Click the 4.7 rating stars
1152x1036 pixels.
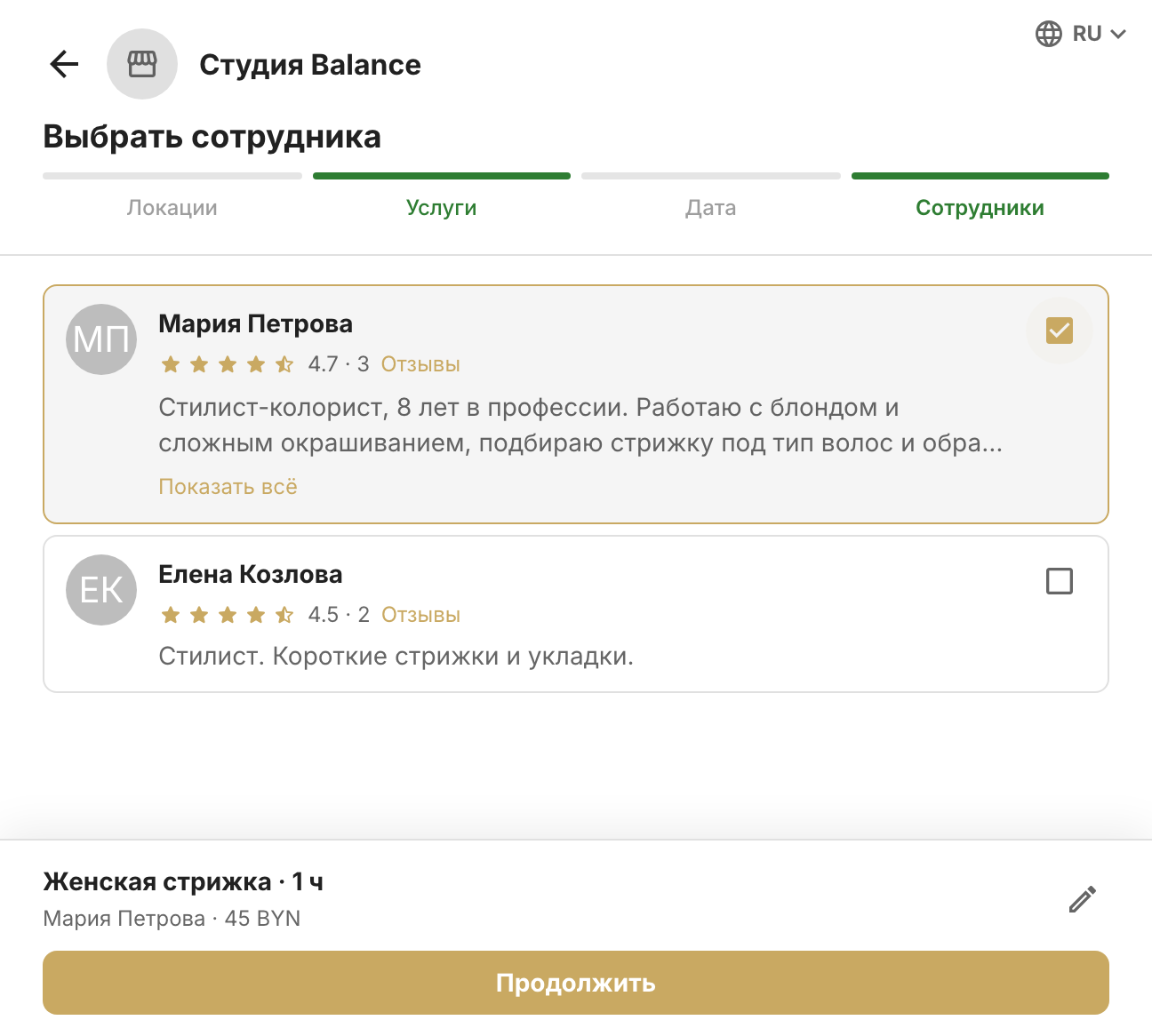[228, 364]
